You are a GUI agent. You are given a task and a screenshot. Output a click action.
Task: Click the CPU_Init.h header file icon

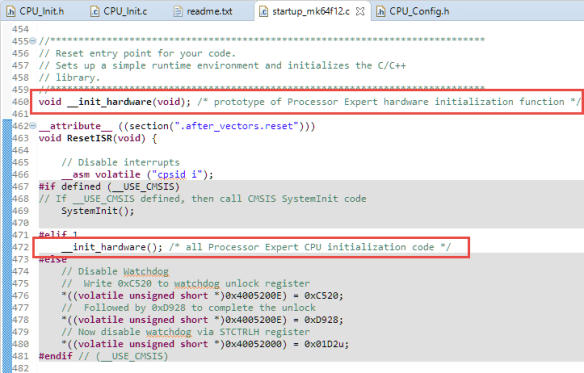coord(11,12)
